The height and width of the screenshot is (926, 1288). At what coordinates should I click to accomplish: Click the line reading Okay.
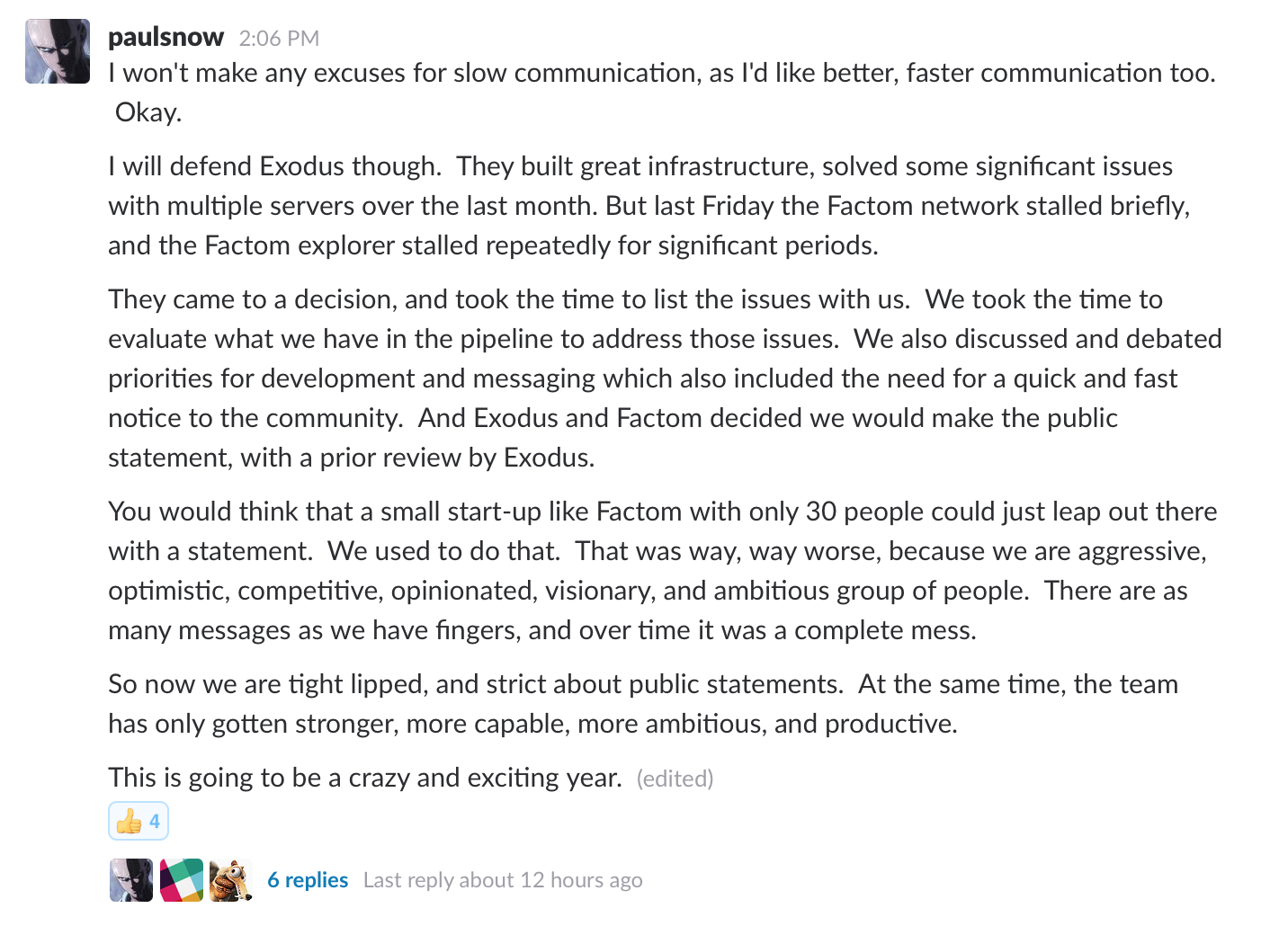[148, 112]
